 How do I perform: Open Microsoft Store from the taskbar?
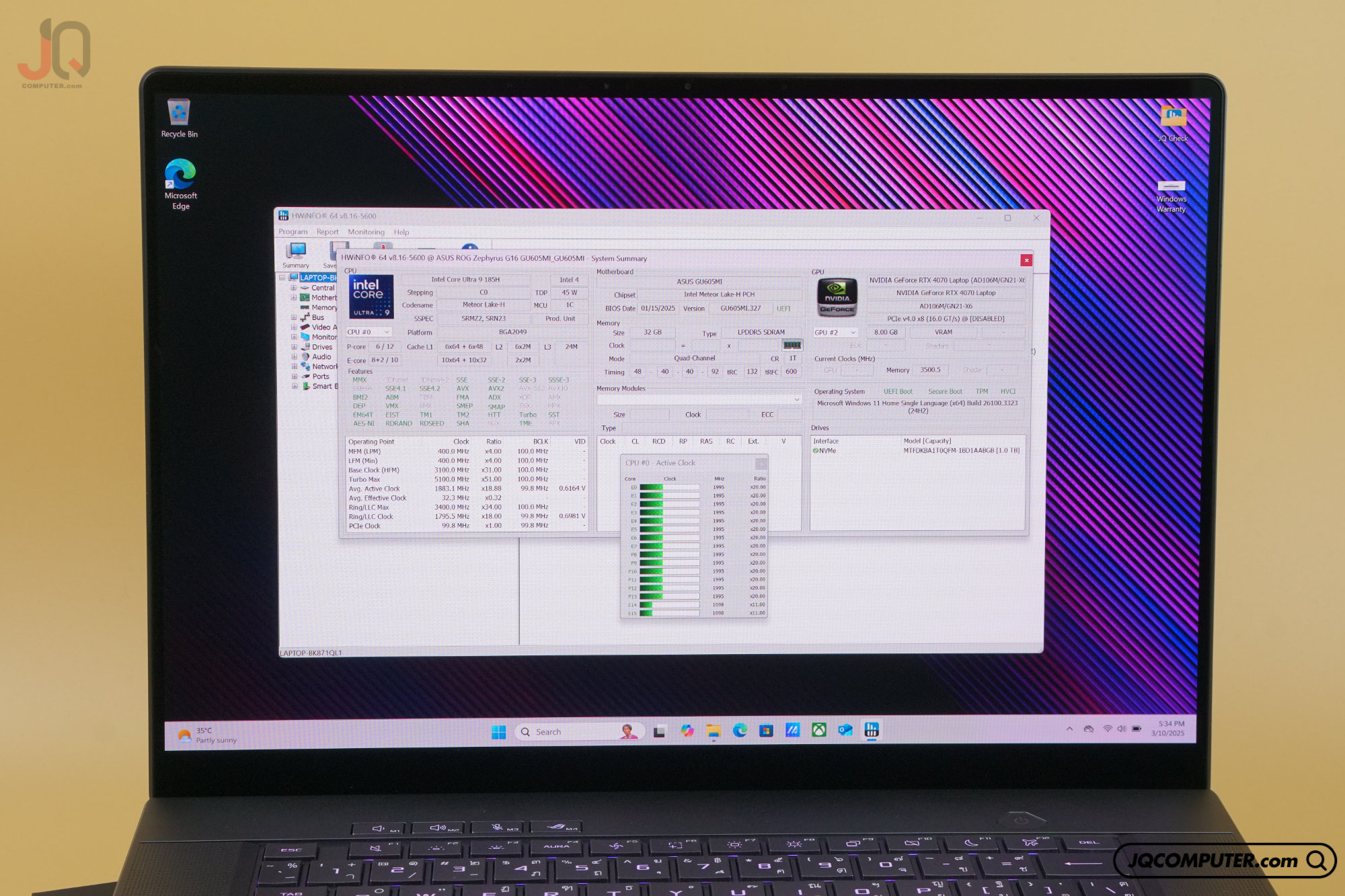(x=766, y=731)
